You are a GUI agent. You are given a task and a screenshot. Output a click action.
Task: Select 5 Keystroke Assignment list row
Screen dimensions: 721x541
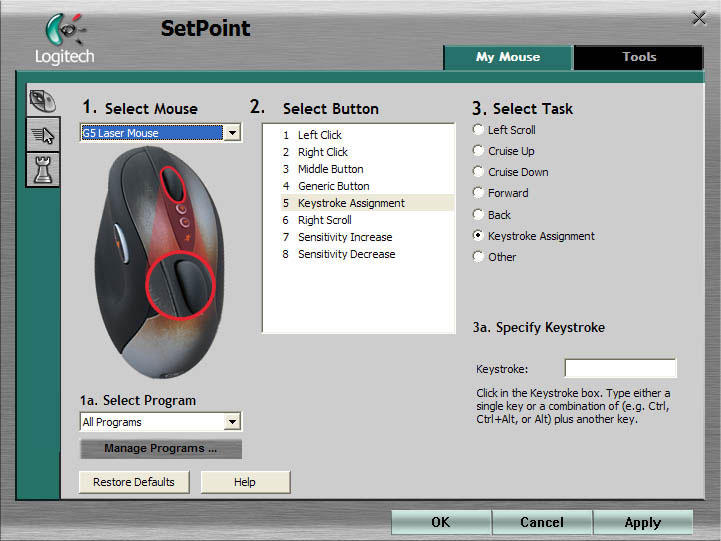[367, 203]
